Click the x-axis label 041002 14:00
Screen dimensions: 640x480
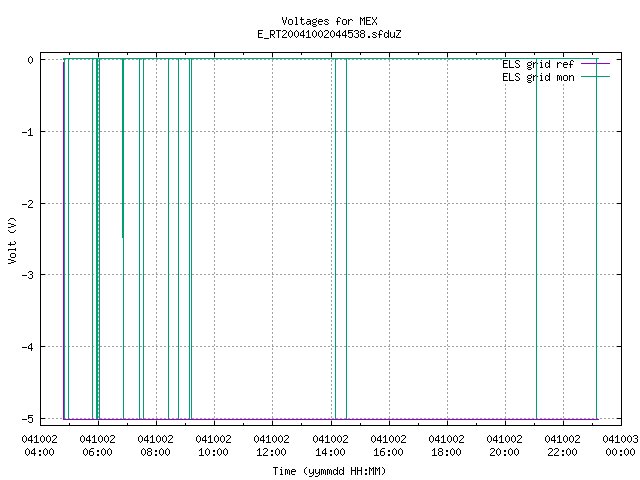330,446
